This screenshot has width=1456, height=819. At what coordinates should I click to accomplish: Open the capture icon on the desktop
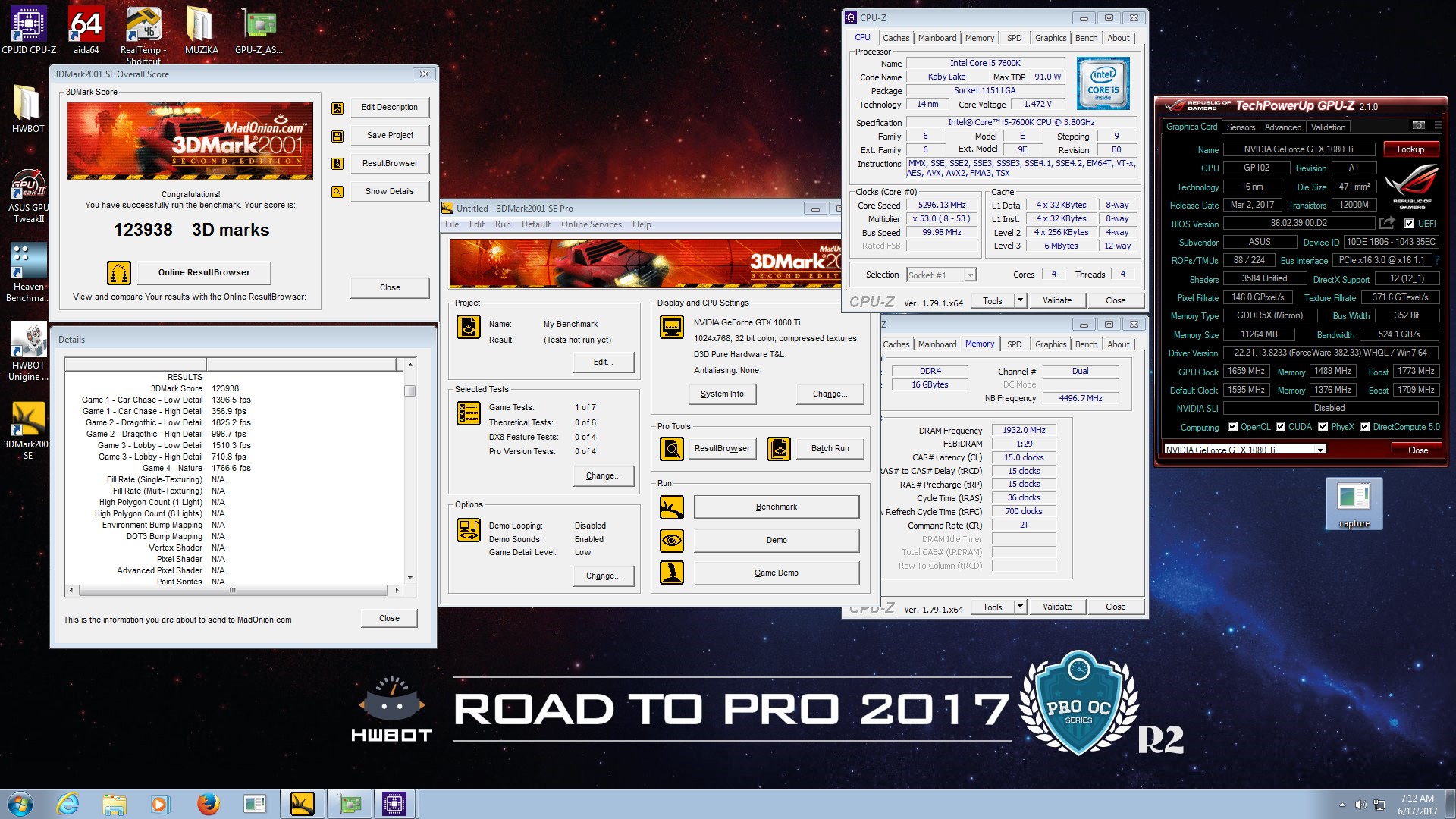[1354, 504]
